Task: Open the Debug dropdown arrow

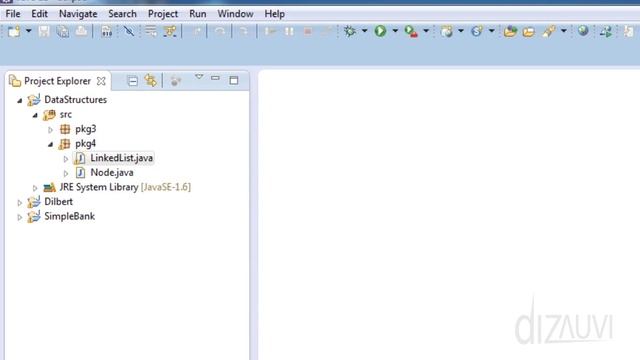Action: 364,31
